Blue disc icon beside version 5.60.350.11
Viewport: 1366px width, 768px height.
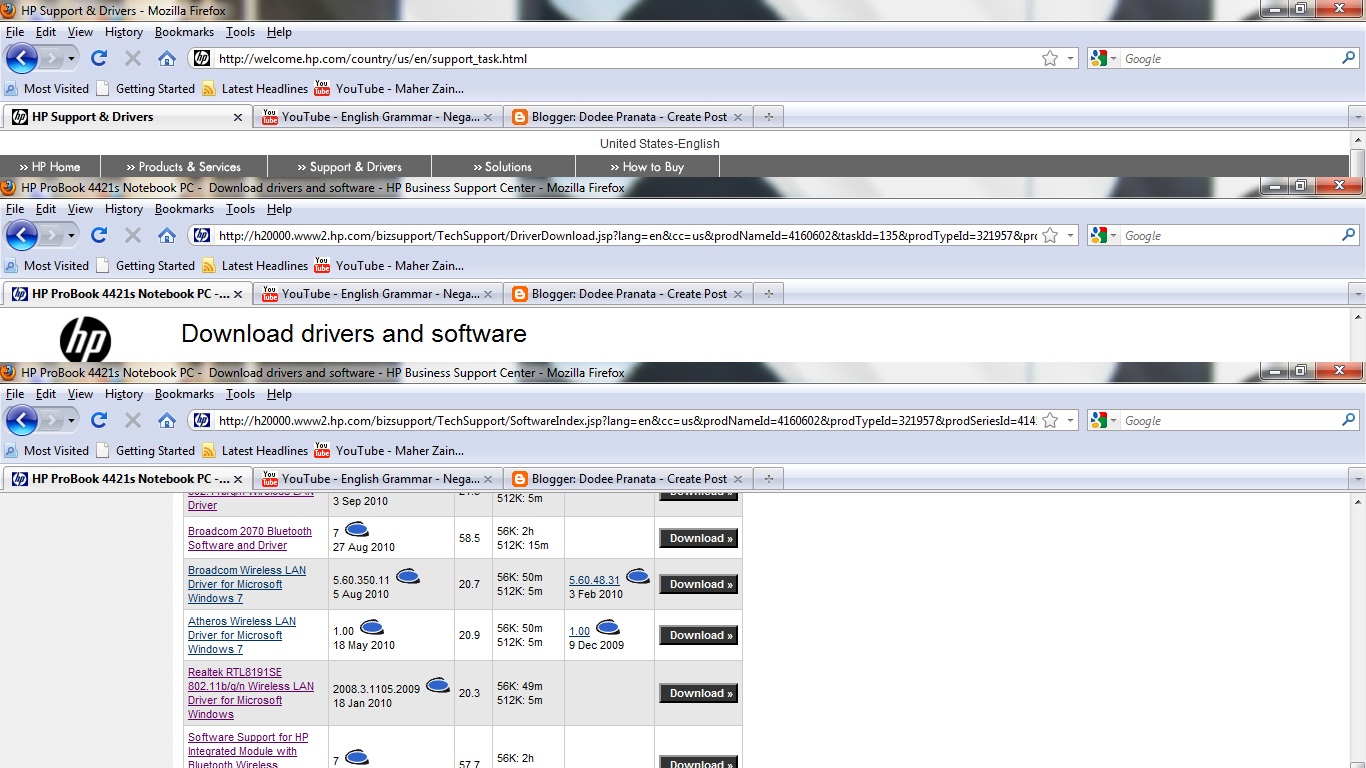coord(408,576)
